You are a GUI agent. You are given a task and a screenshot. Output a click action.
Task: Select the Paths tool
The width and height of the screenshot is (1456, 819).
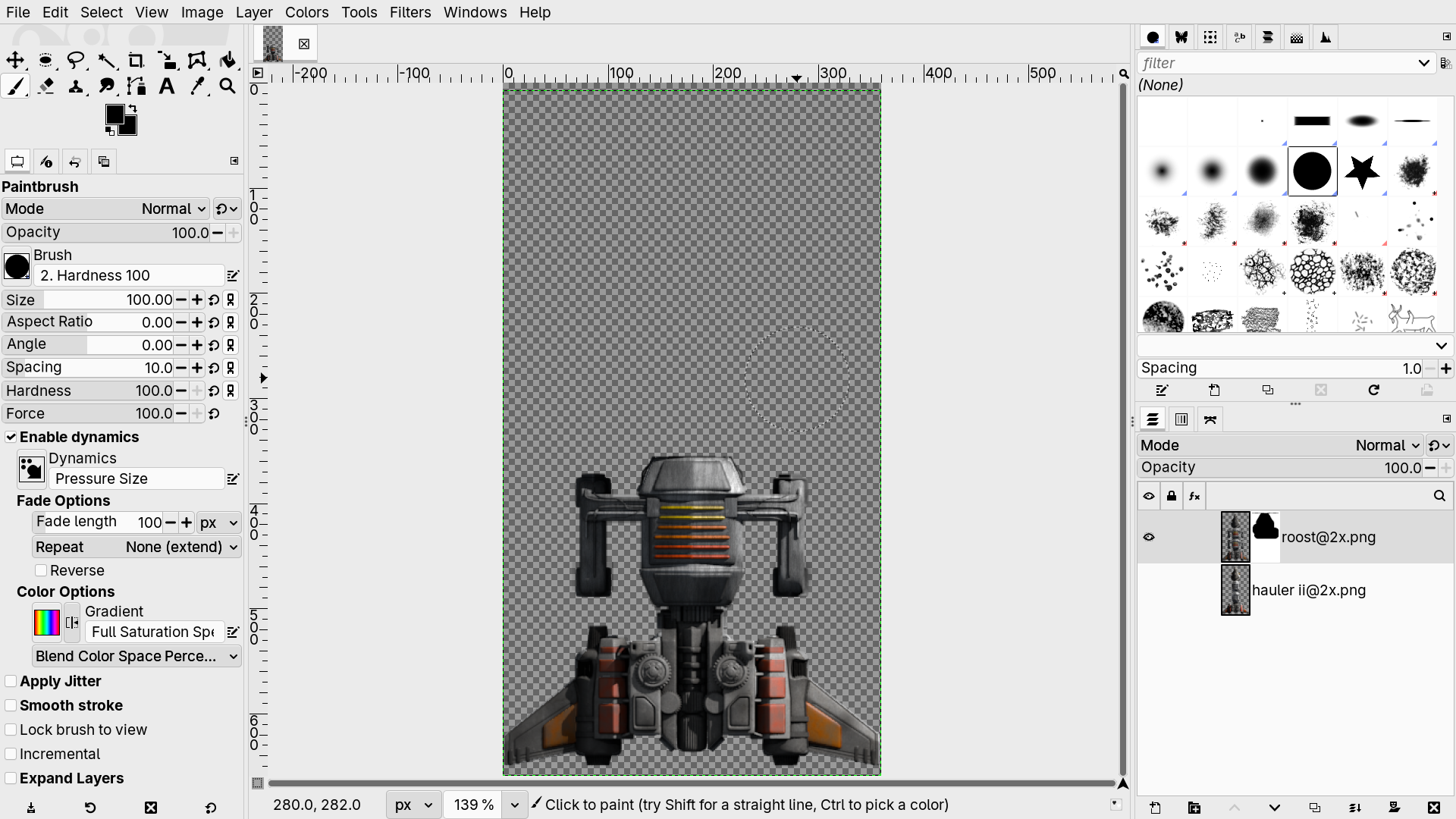click(x=136, y=86)
